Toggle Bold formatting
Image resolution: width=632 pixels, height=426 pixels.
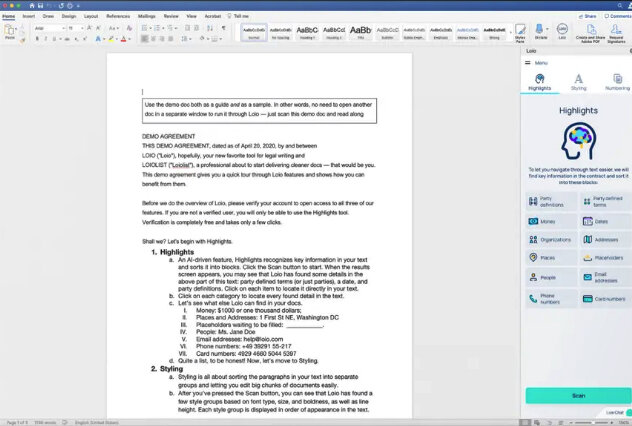[x=37, y=39]
